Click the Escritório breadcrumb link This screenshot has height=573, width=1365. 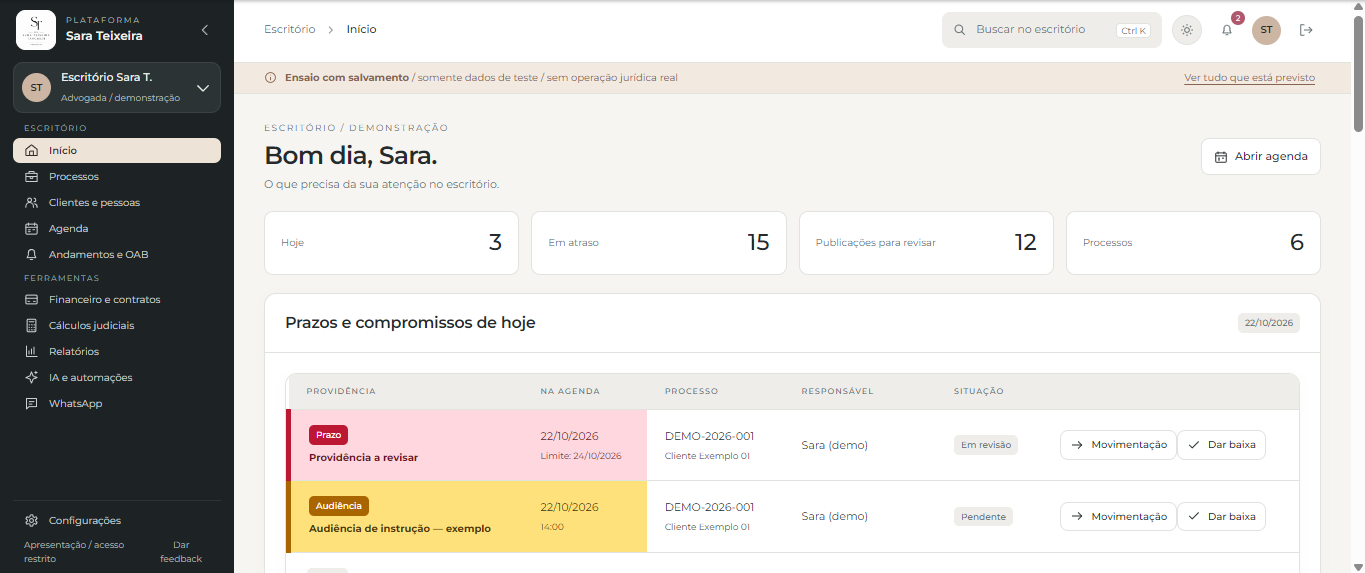pyautogui.click(x=290, y=30)
